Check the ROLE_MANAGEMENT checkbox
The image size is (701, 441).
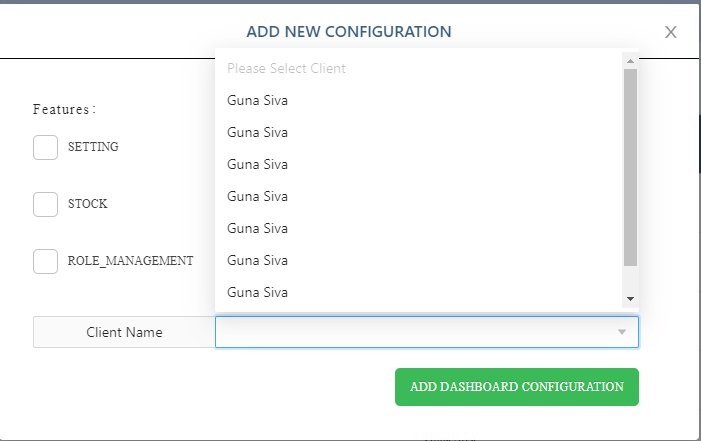click(x=45, y=261)
